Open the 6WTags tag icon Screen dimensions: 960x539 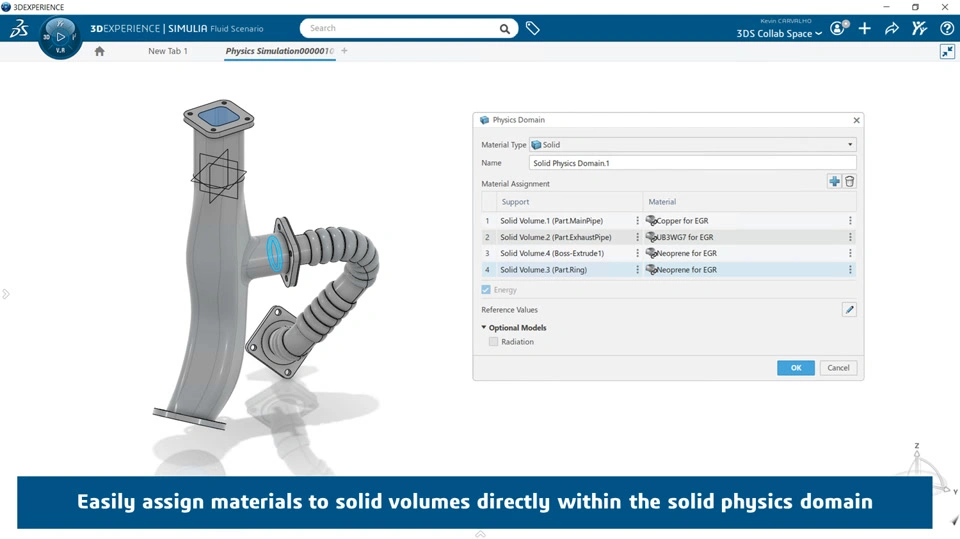(x=533, y=28)
